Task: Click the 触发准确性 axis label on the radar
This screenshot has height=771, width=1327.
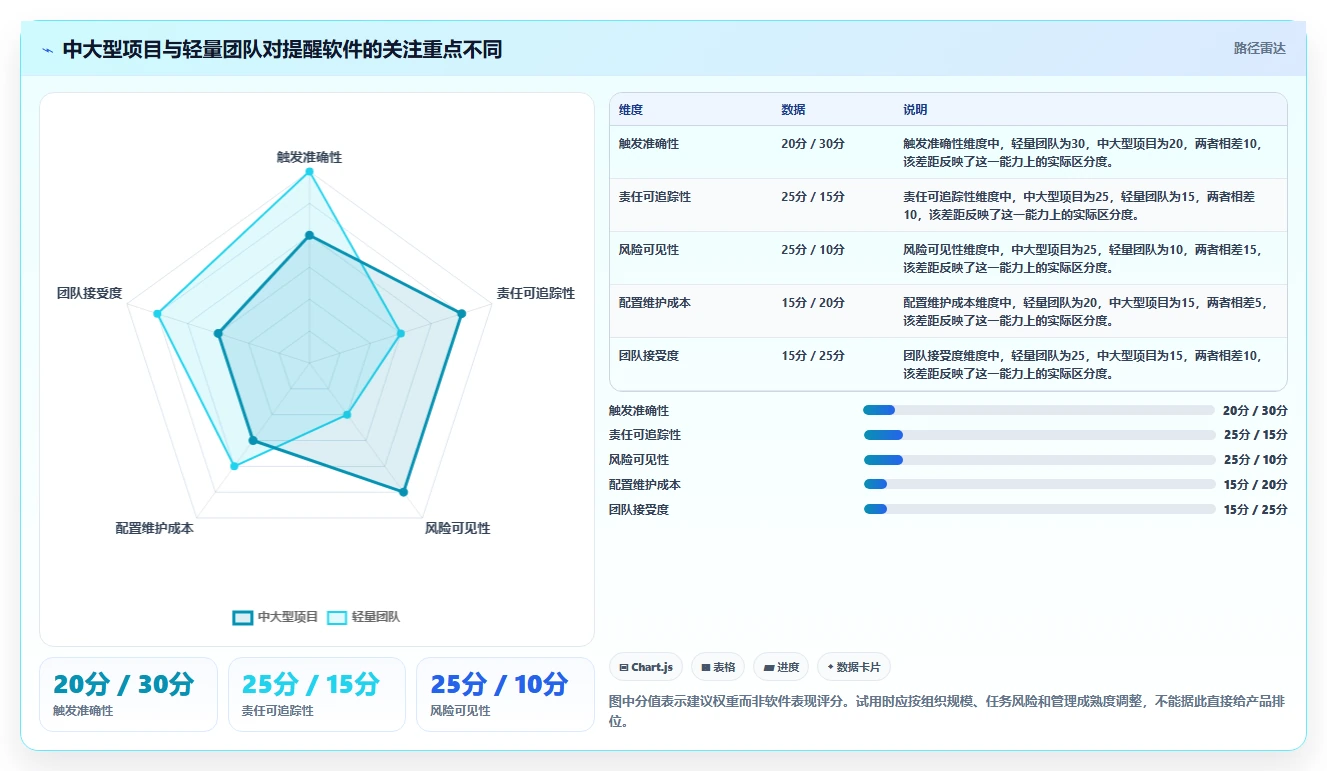Action: point(309,157)
